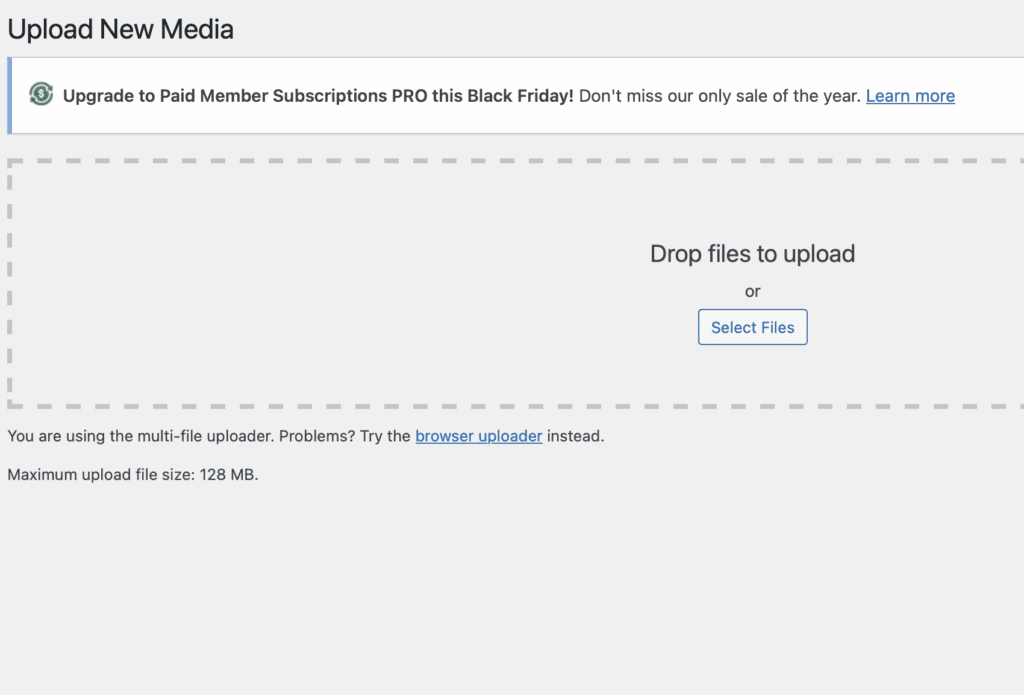
Task: Click the blue left edge of notice banner
Action: [10, 95]
